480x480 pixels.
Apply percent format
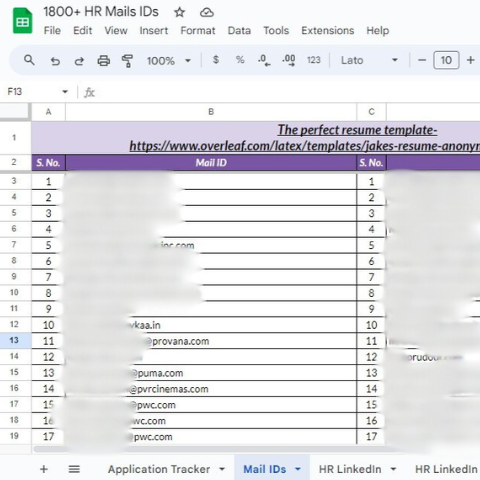coord(240,60)
